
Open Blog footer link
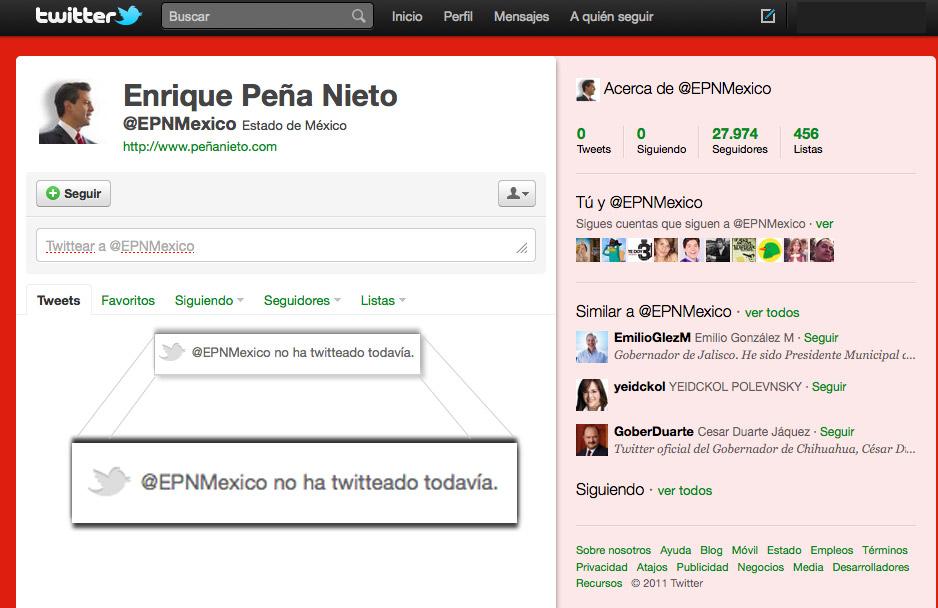coord(711,550)
